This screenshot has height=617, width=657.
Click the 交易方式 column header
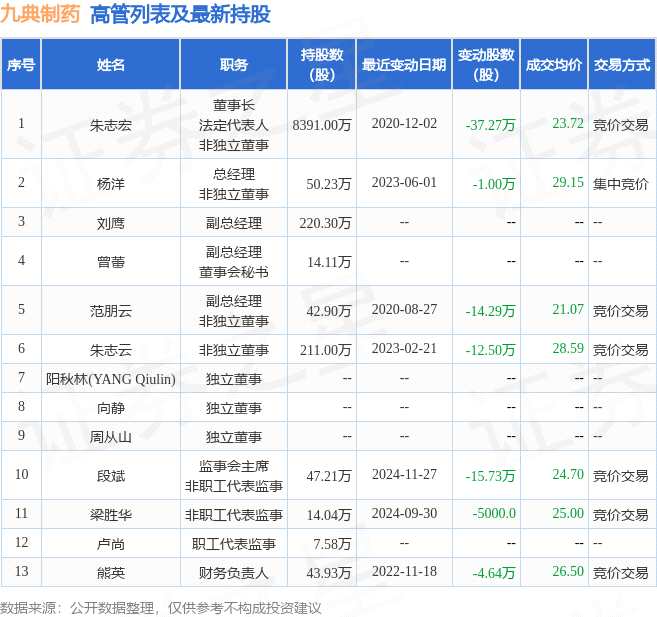[622, 65]
